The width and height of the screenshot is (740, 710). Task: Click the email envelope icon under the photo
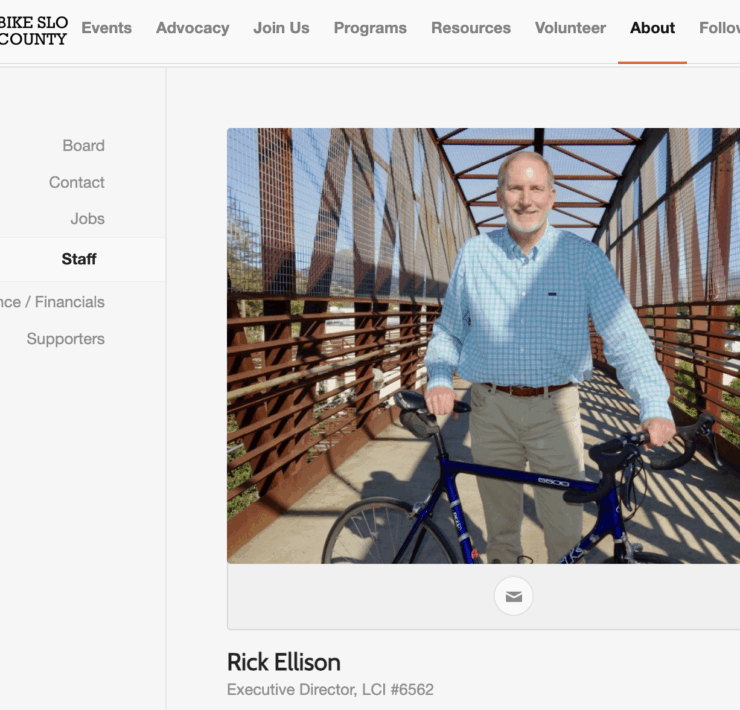click(513, 596)
